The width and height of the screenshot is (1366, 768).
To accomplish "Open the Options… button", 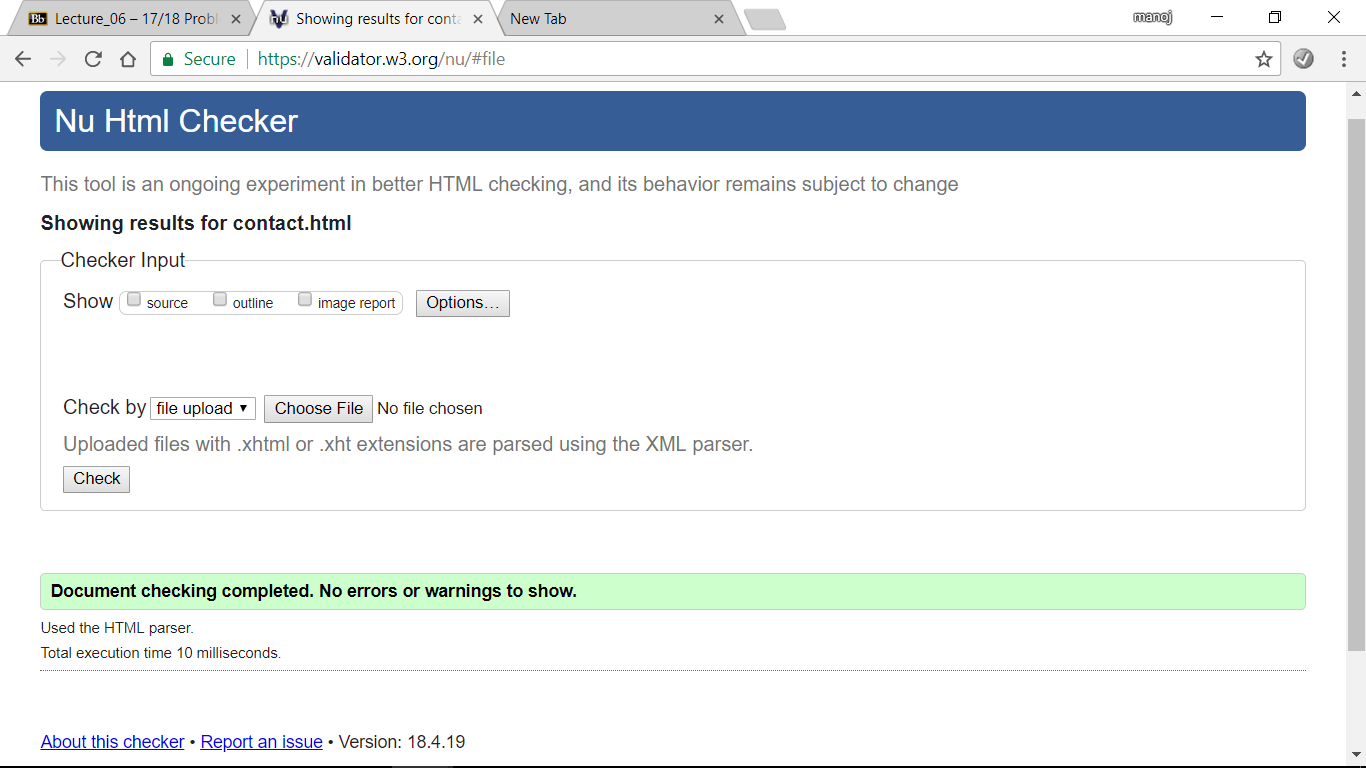I will click(x=463, y=303).
